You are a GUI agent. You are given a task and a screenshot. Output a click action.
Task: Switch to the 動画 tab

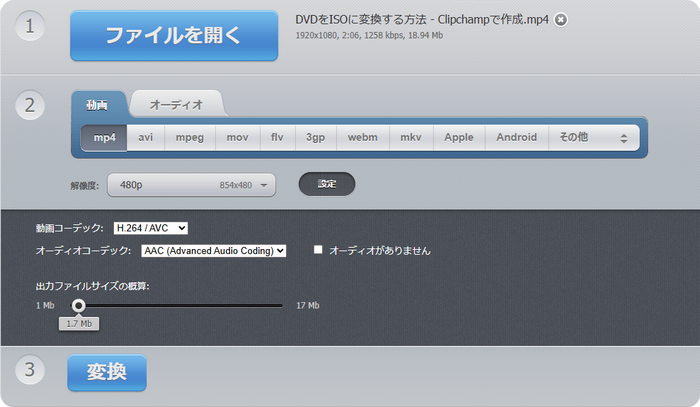point(97,105)
